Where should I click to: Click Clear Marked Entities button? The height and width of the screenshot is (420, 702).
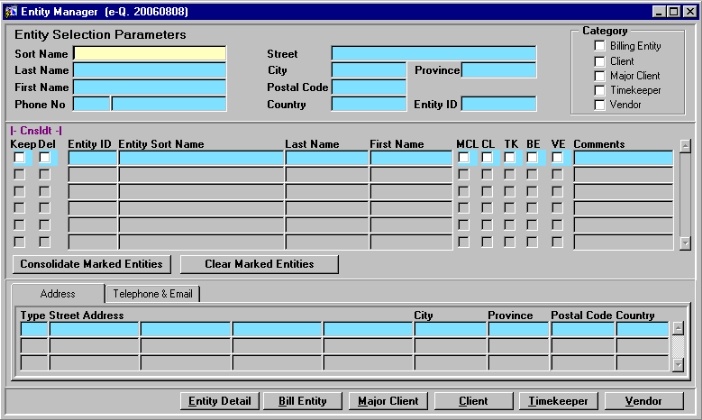[x=259, y=264]
